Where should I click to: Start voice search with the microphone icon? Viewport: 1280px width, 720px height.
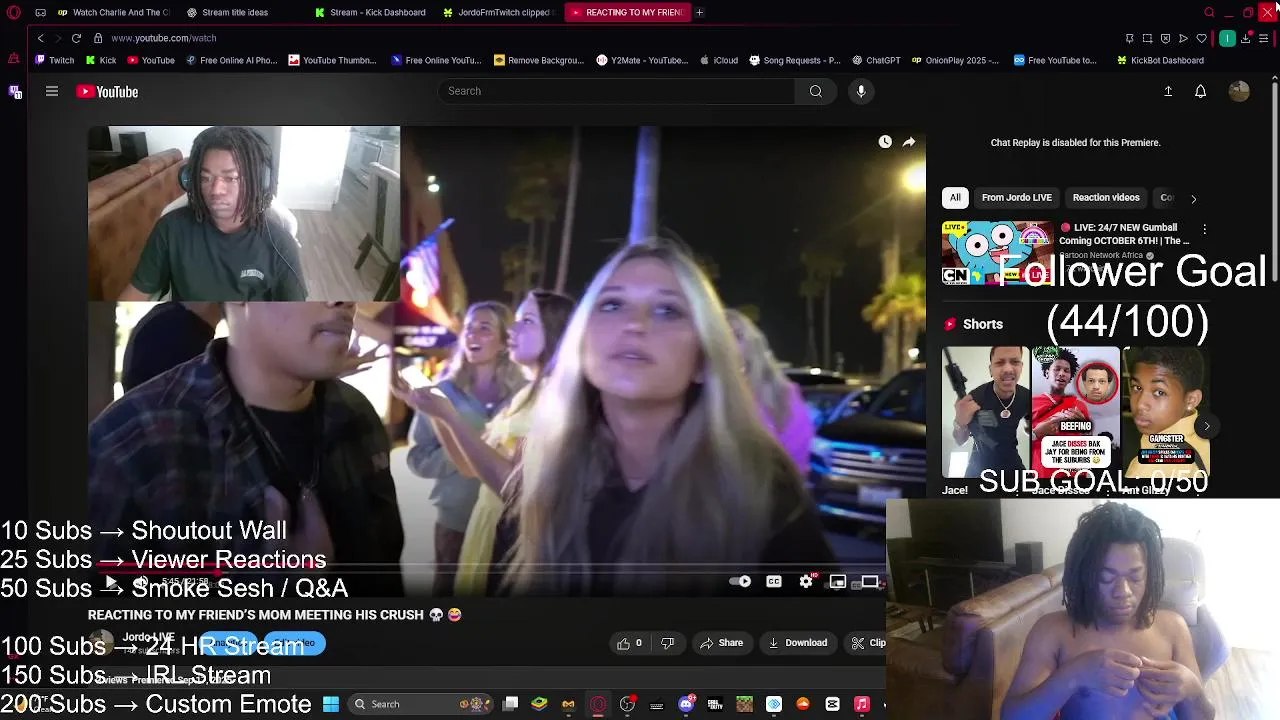tap(861, 91)
